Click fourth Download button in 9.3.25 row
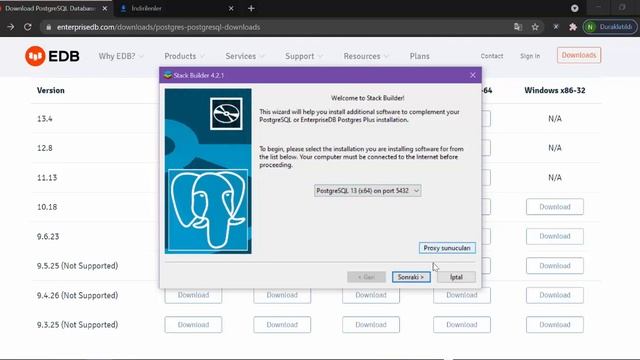The height and width of the screenshot is (360, 640). pyautogui.click(x=462, y=325)
